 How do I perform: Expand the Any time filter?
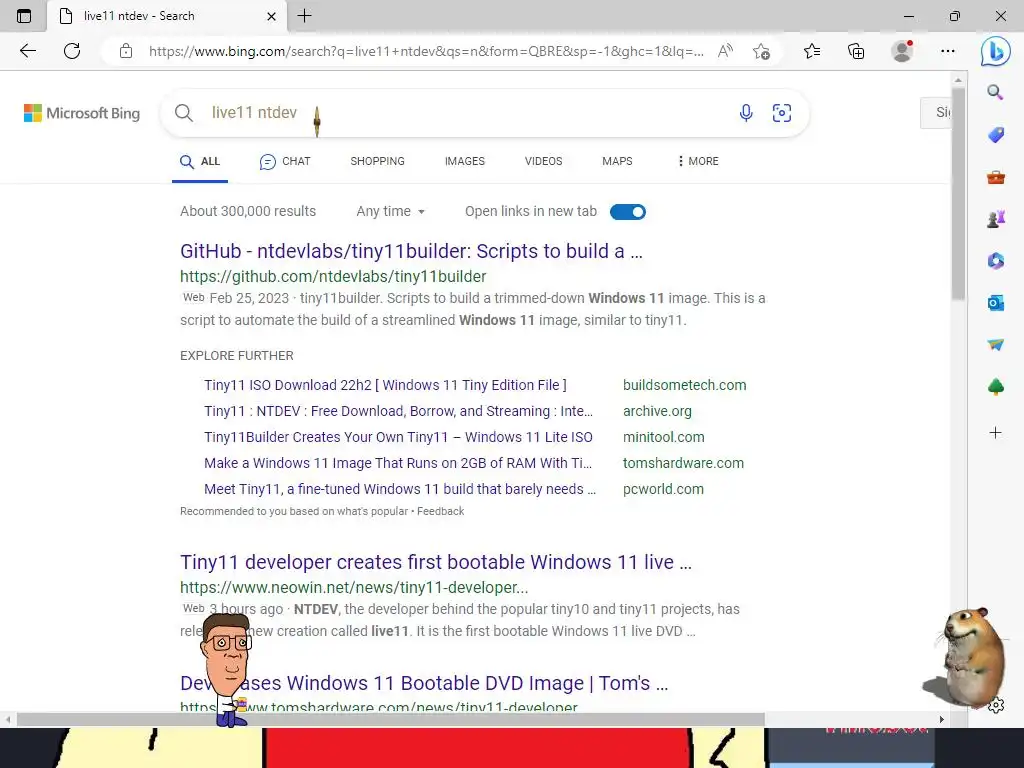[391, 211]
